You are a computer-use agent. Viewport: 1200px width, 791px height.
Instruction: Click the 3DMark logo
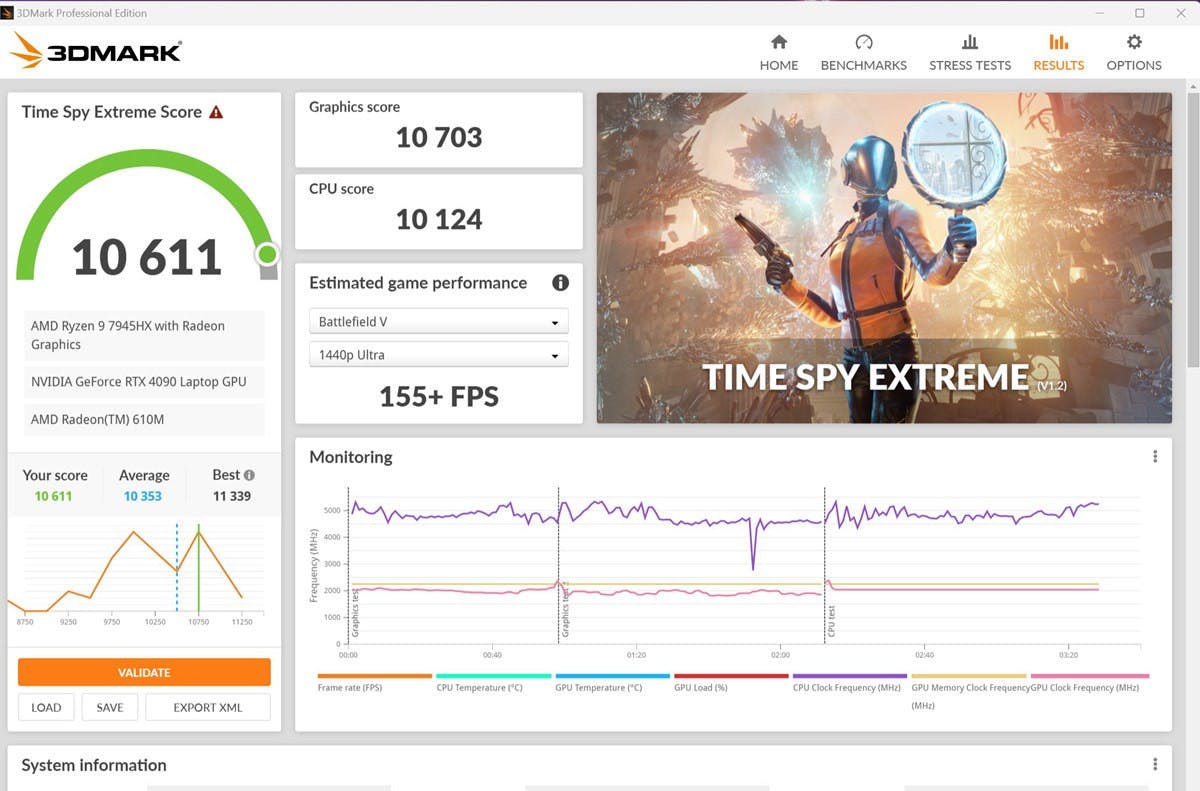[x=96, y=50]
